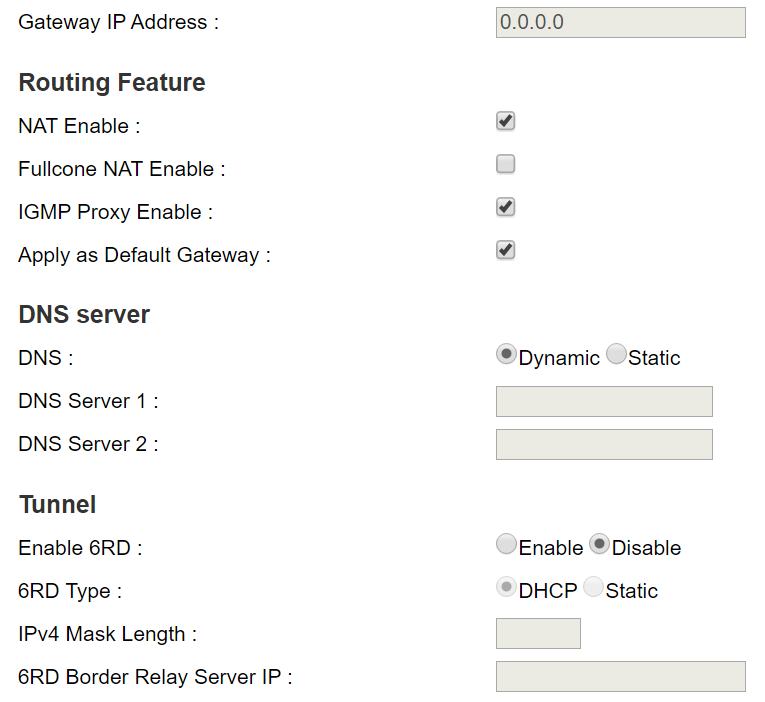Toggle Apply as Default Gateway checkbox
The height and width of the screenshot is (702, 765).
(x=506, y=251)
